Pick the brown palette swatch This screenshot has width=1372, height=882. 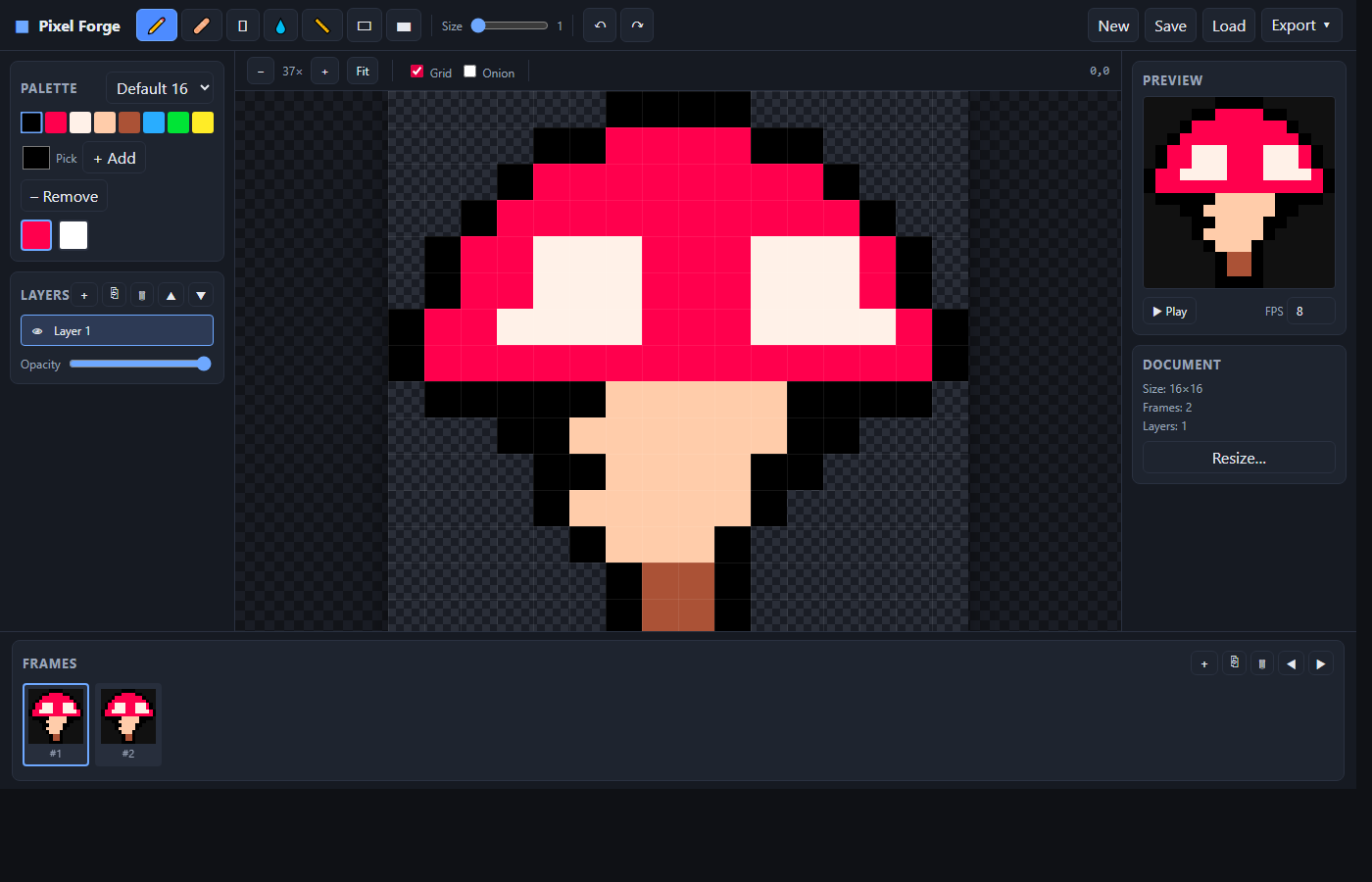tap(129, 122)
